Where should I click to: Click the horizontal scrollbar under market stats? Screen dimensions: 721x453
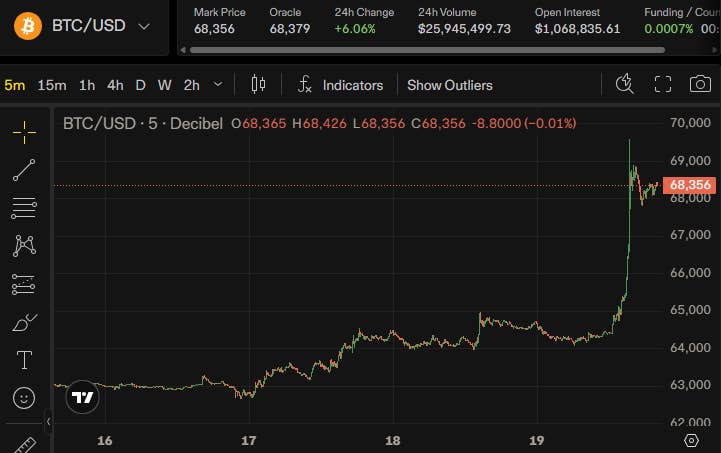[427, 50]
